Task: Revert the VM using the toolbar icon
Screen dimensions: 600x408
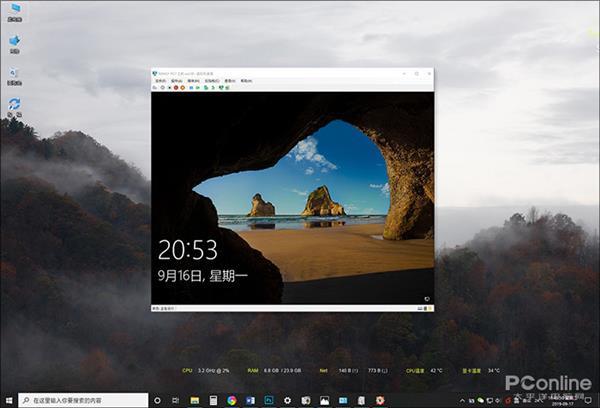Action: click(213, 88)
